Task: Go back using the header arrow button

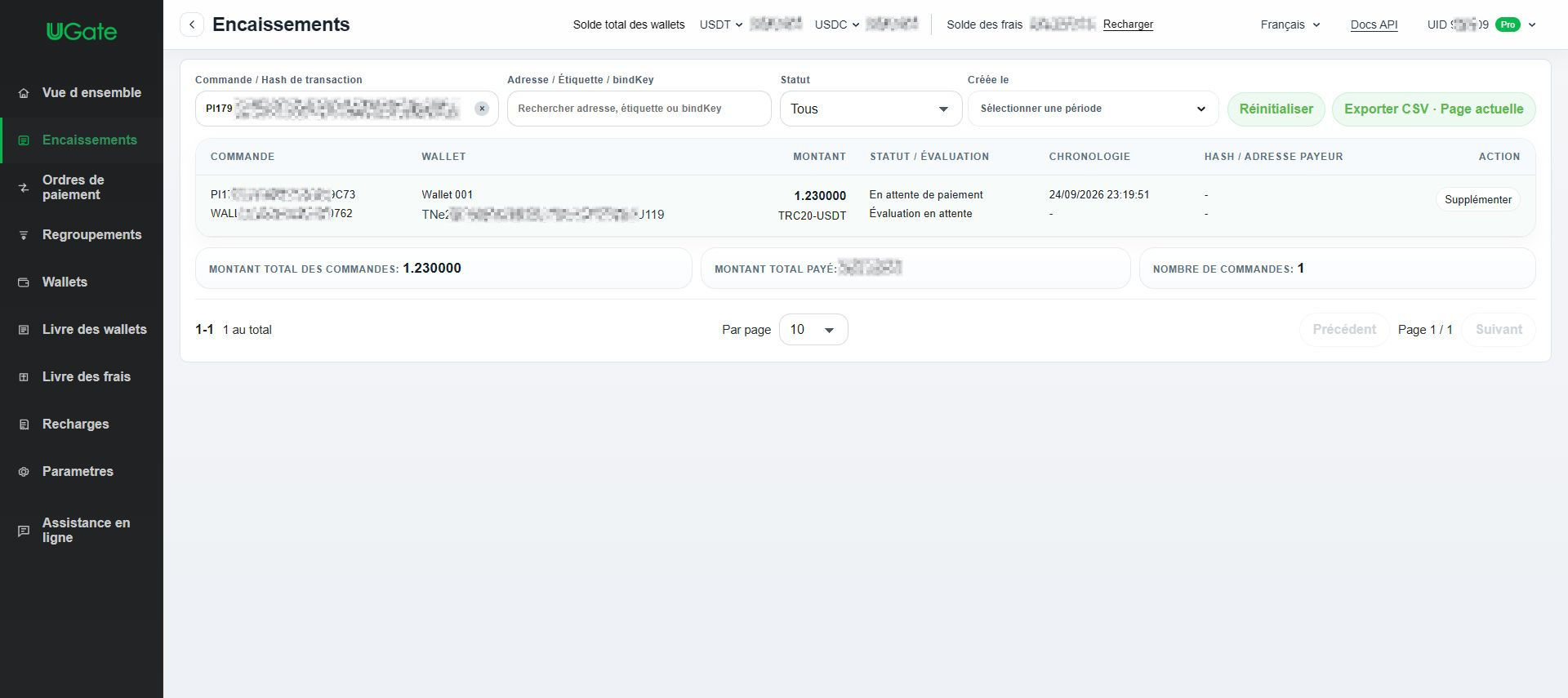Action: (x=192, y=24)
